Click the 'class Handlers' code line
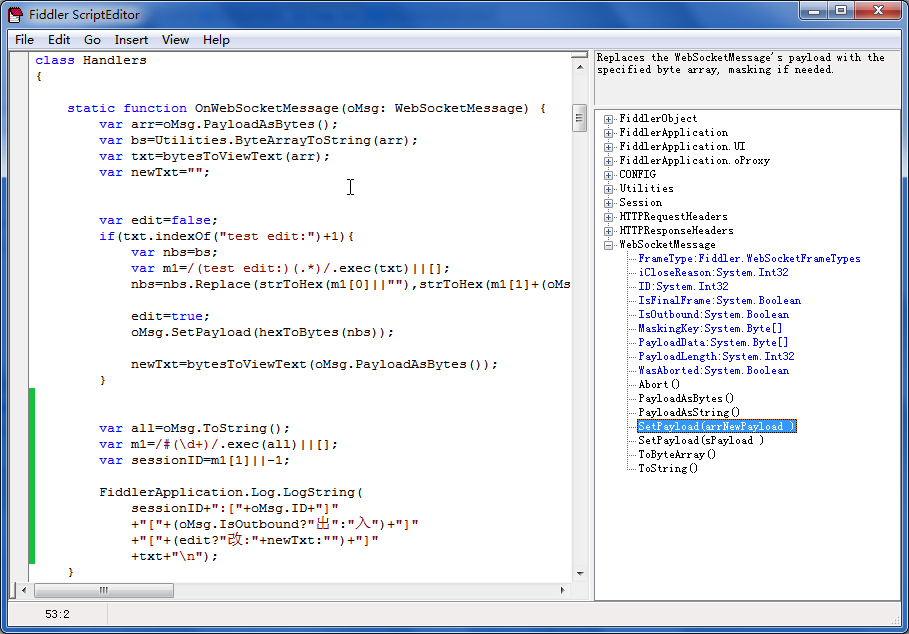Viewport: 909px width, 634px height. coord(91,60)
